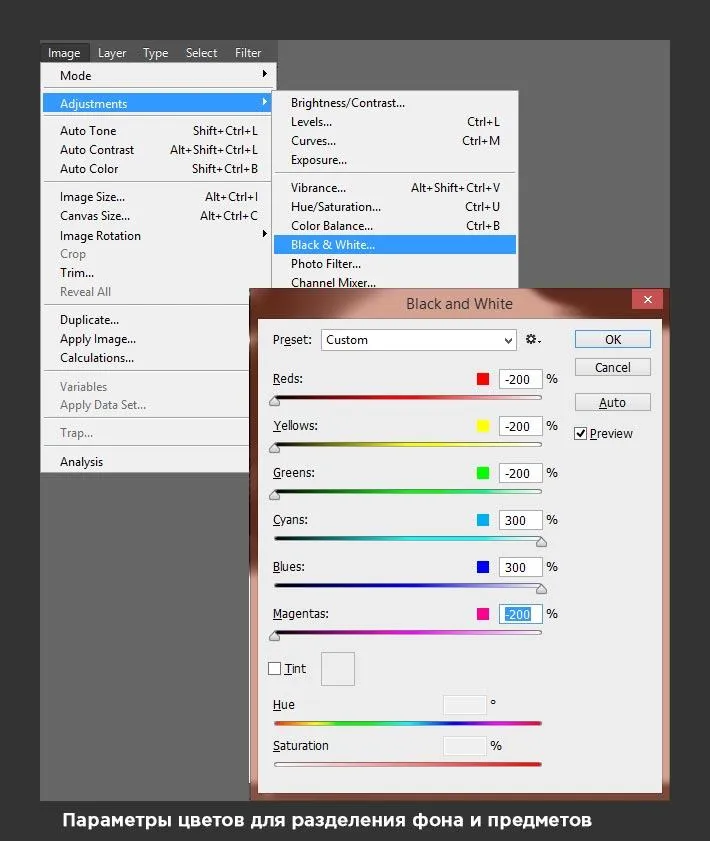The height and width of the screenshot is (841, 710).
Task: Choose Curves adjustment
Action: coord(395,141)
